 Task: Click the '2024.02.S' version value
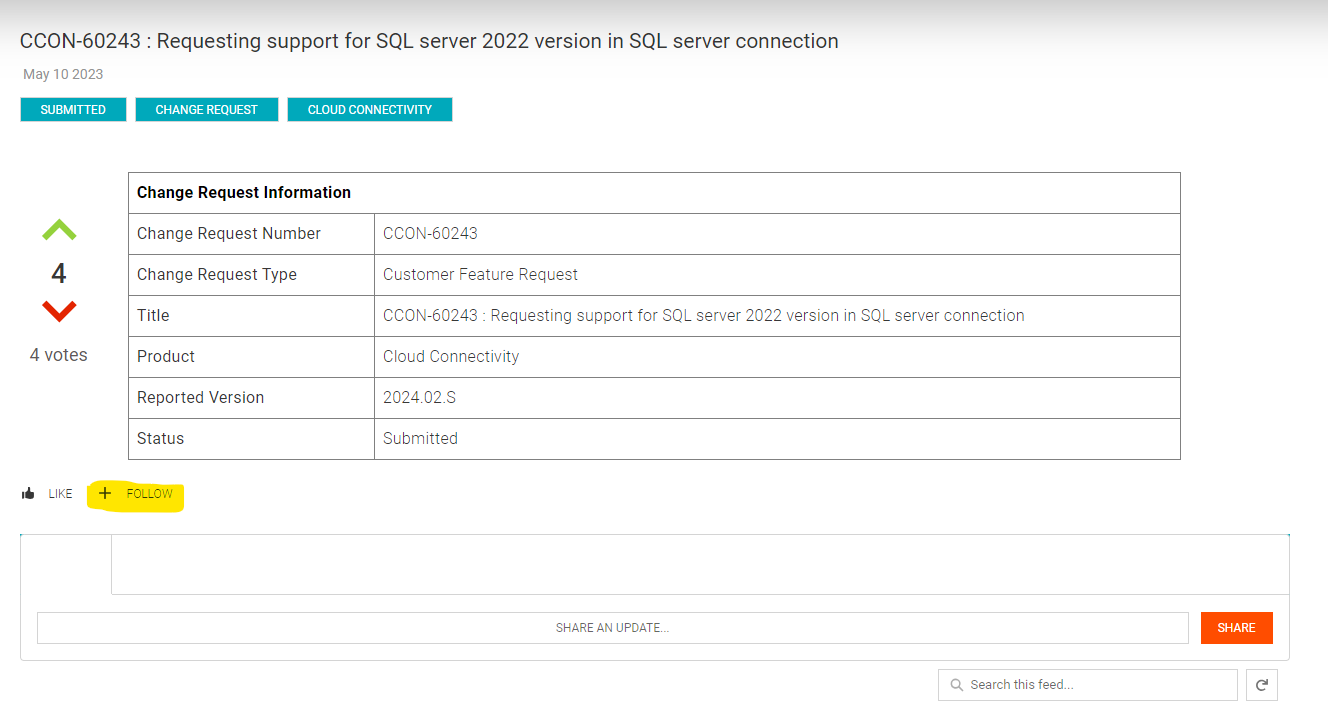pyautogui.click(x=777, y=398)
